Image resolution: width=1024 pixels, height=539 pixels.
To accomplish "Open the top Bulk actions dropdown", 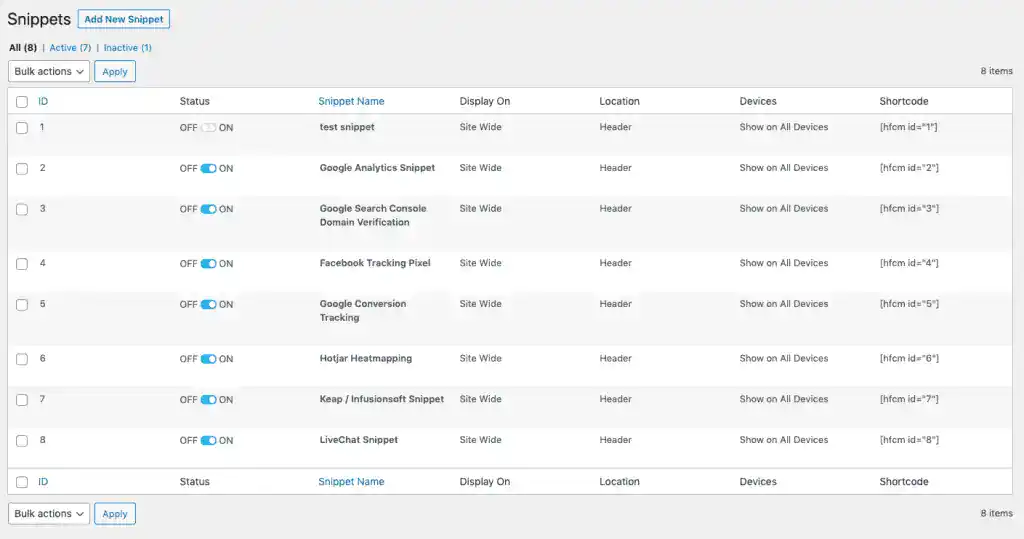I will [49, 72].
